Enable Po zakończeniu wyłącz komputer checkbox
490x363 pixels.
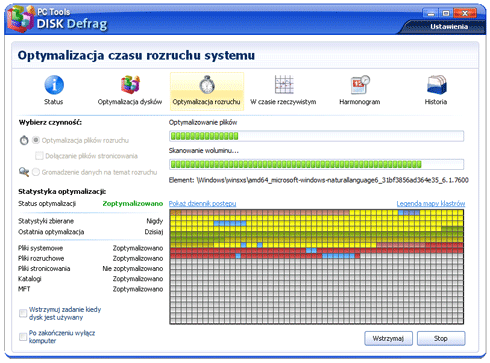pos(23,337)
